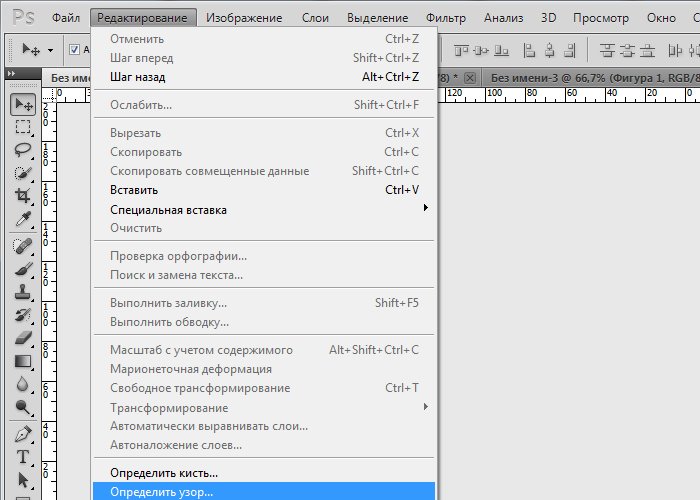Close the document tab before Без имени-3
Viewport: 700px width, 500px height.
[469, 77]
